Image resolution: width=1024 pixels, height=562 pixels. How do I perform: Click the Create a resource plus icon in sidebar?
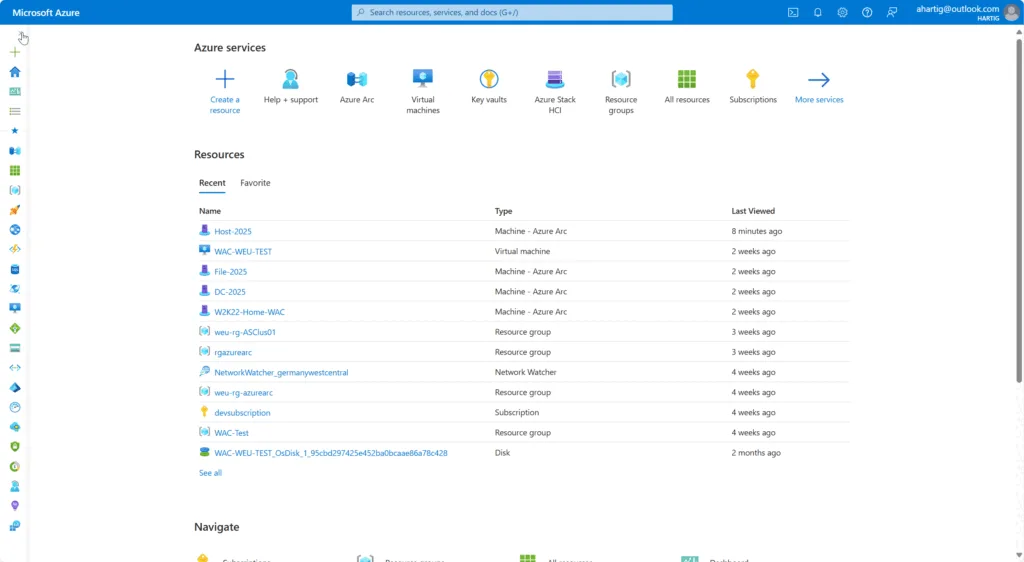[14, 52]
